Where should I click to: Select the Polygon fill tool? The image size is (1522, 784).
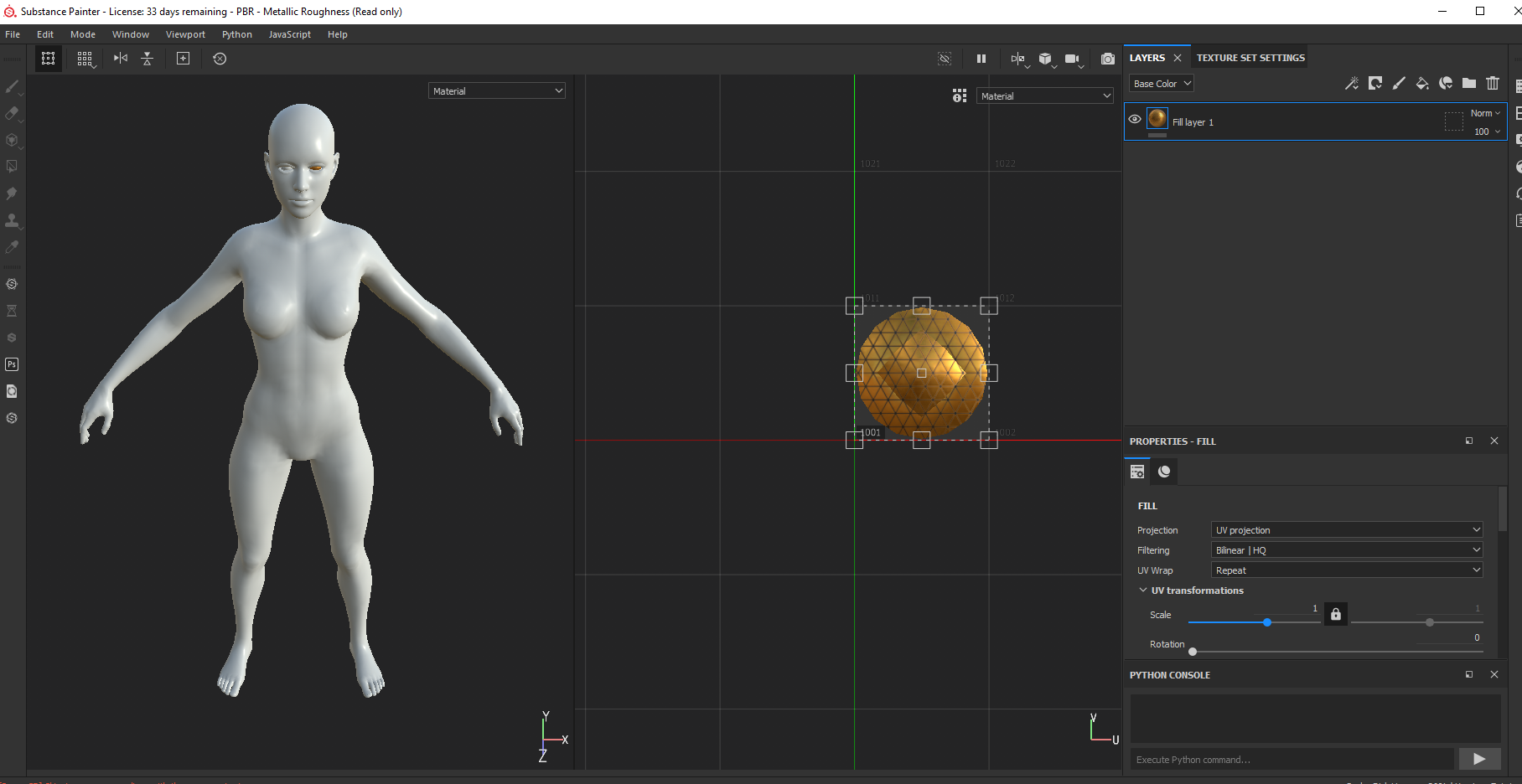coord(12,167)
